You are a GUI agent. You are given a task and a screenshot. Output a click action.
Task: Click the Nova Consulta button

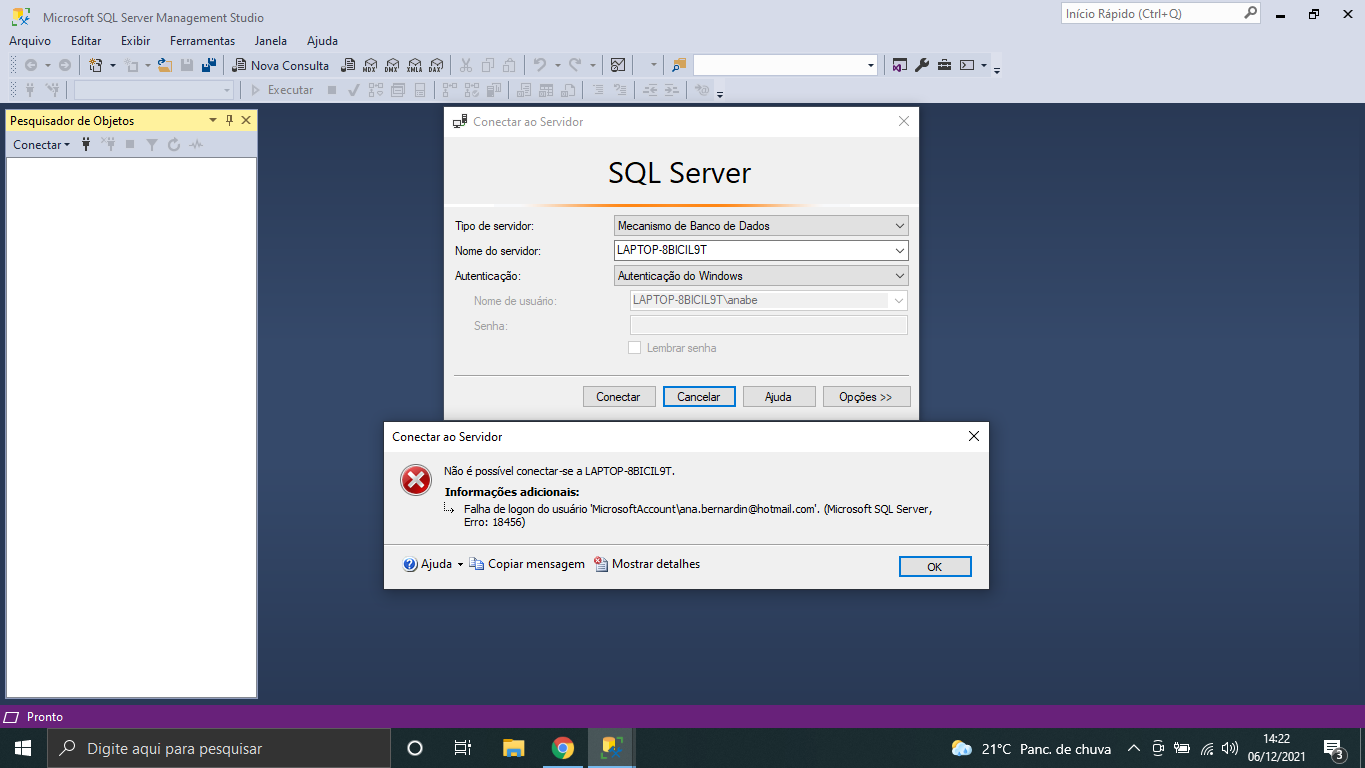click(281, 65)
